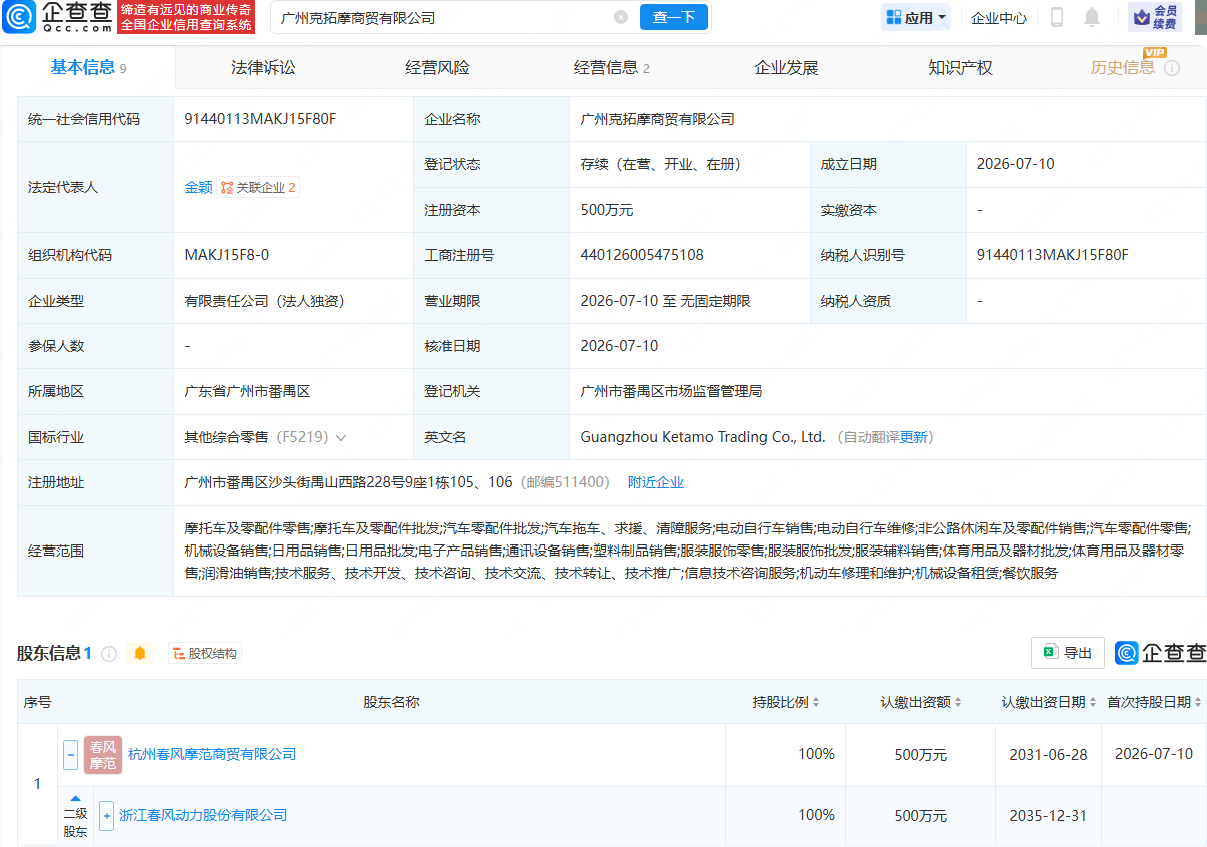1207x847 pixels.
Task: Click 注册资本 value 500万元
Action: click(x=606, y=210)
